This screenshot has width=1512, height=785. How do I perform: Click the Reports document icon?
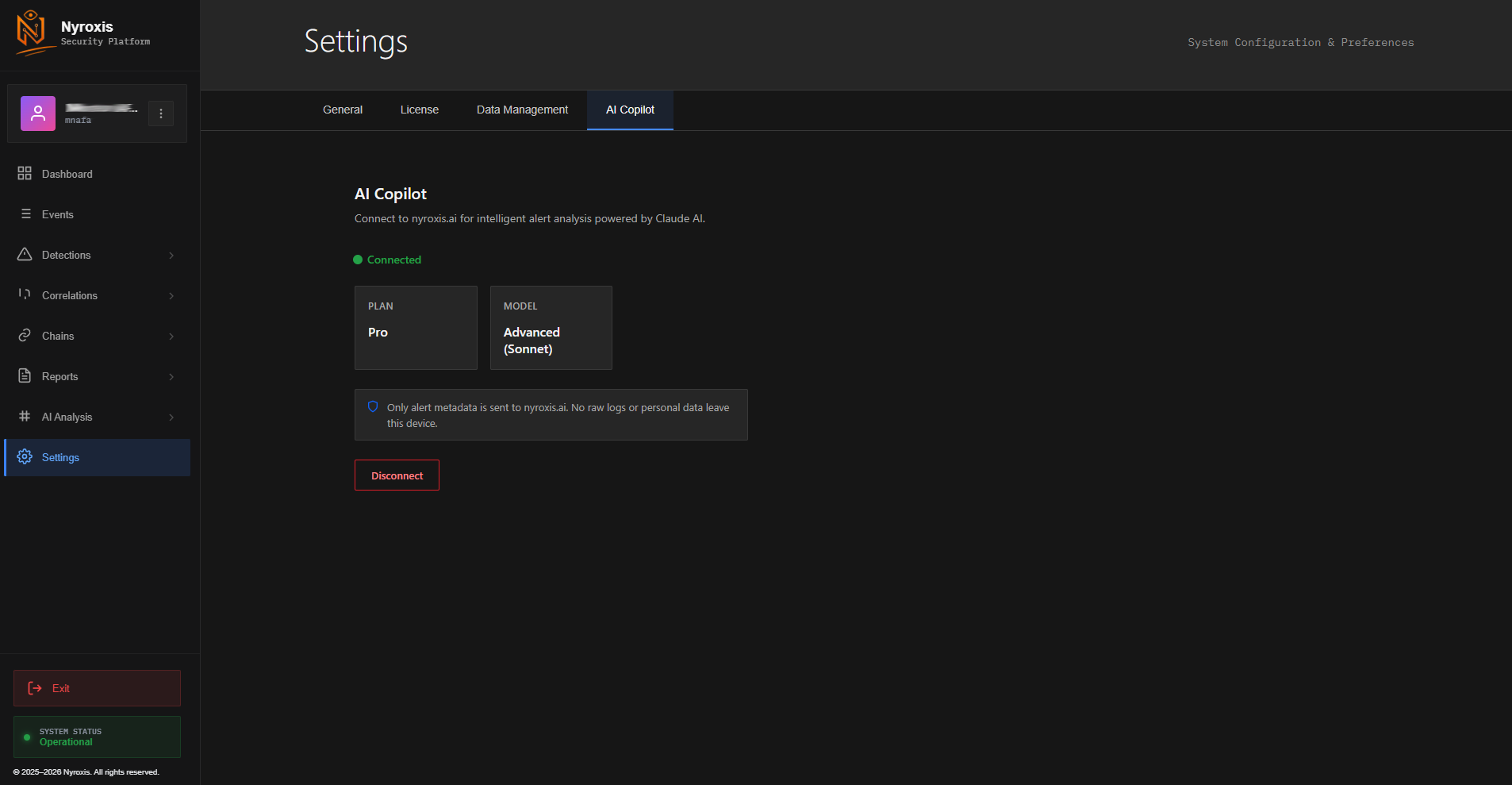pyautogui.click(x=25, y=375)
